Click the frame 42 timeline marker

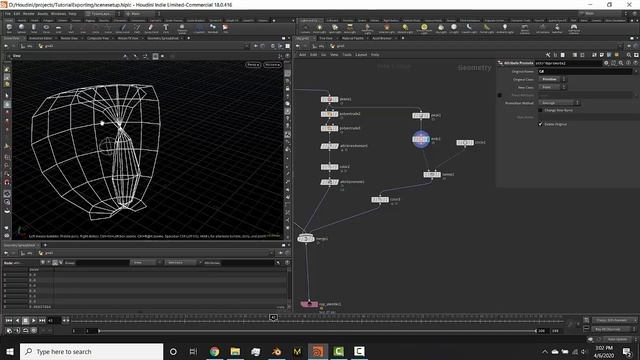(x=273, y=317)
